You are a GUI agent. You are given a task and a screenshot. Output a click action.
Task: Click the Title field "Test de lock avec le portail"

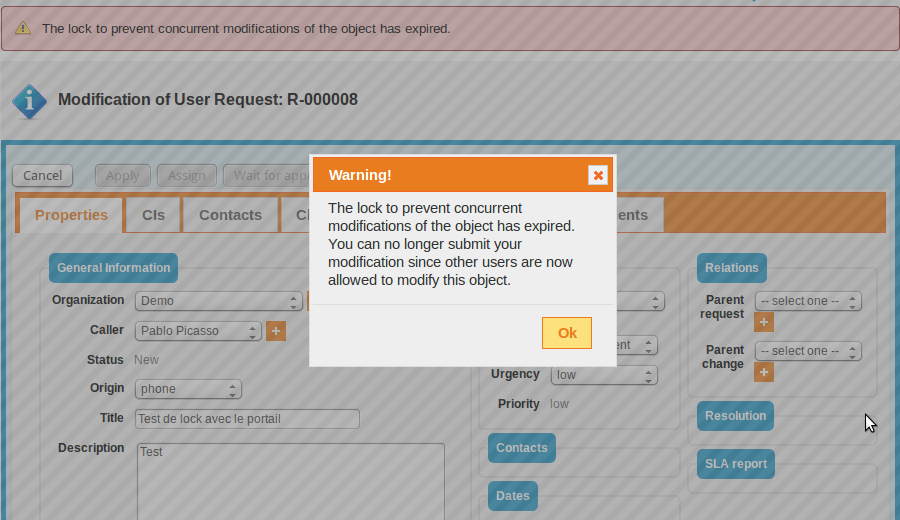[x=247, y=419]
